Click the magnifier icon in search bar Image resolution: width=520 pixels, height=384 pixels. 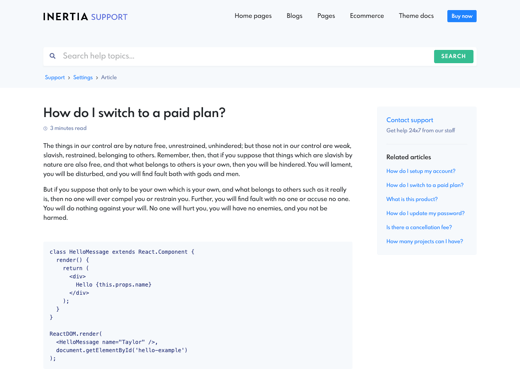tap(52, 56)
